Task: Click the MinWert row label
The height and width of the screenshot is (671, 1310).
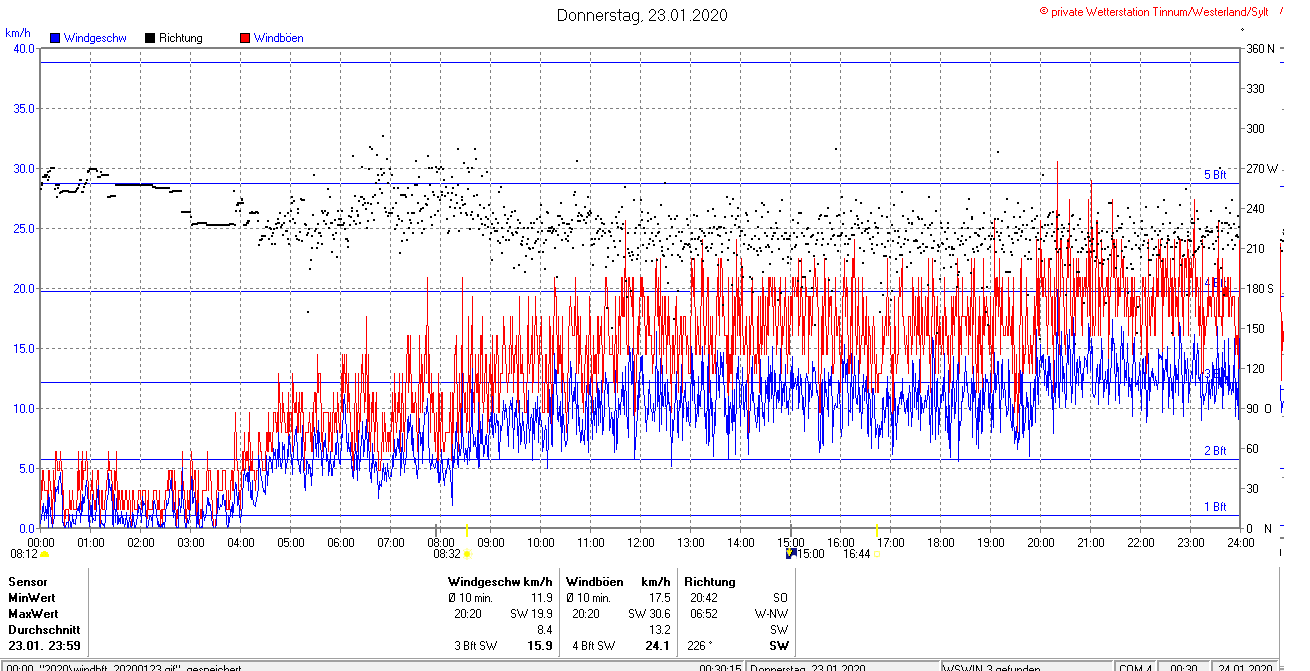Action: 31,598
